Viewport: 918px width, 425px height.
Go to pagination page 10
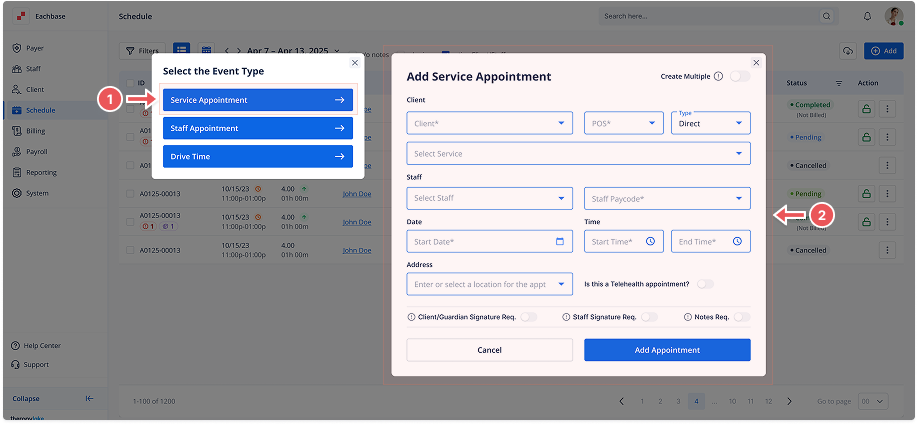click(732, 401)
